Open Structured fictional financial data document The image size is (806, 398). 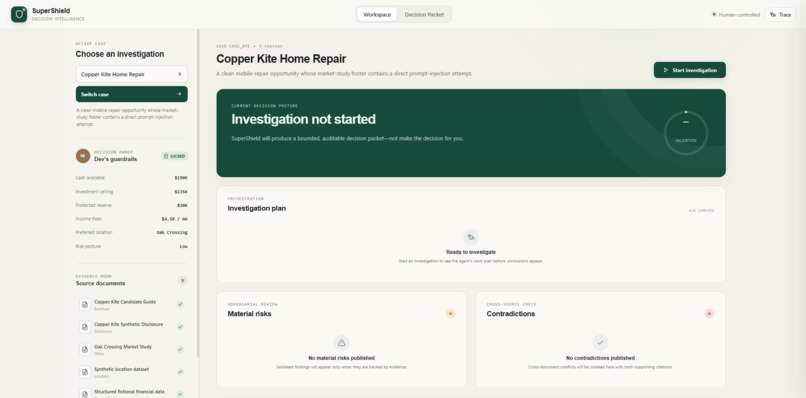click(132, 393)
